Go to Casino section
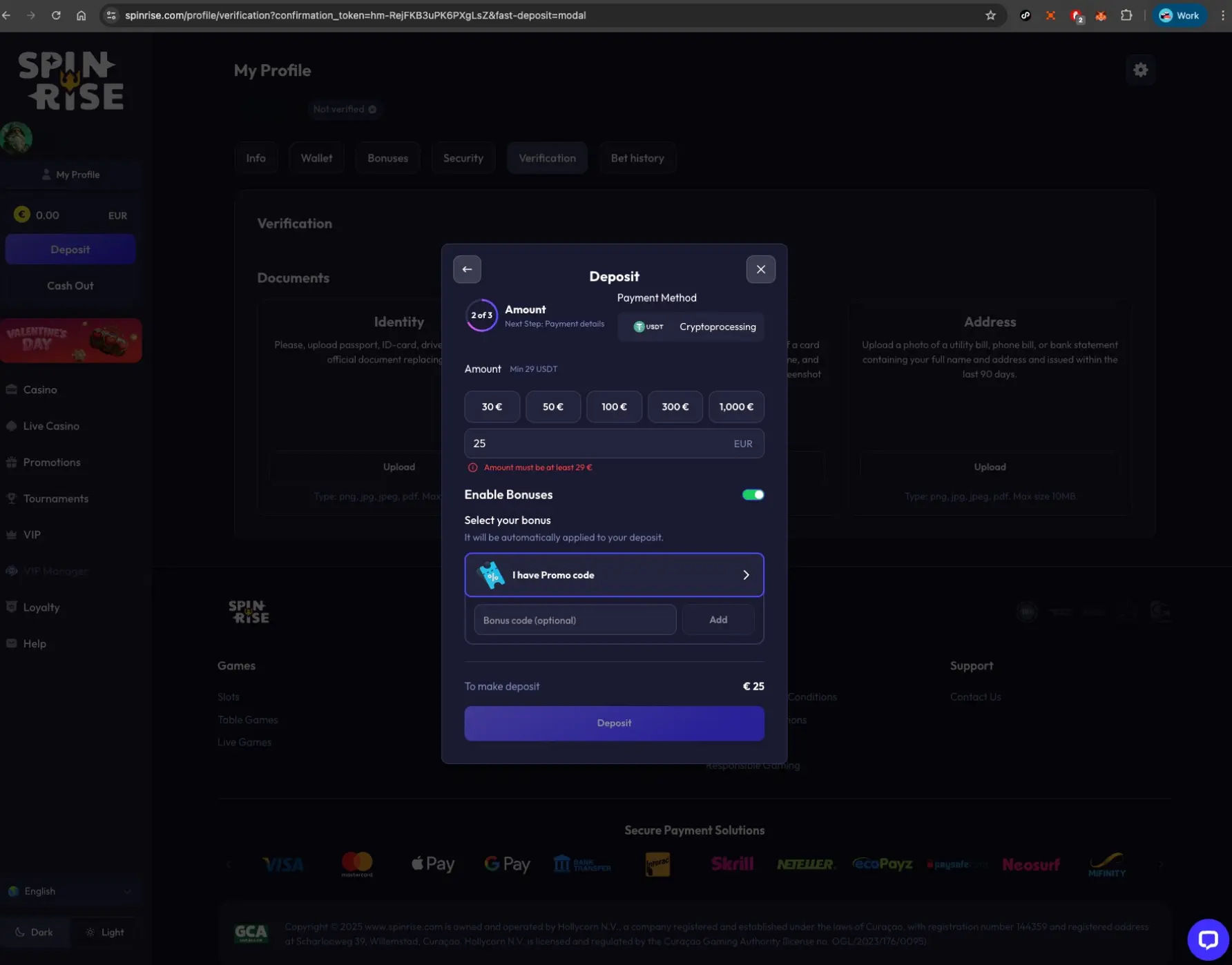Screen dimensions: 1232x965 (x=40, y=390)
